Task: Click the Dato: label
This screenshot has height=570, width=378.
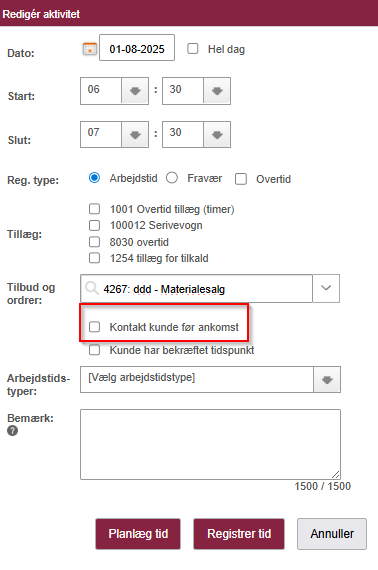Action: [21, 53]
